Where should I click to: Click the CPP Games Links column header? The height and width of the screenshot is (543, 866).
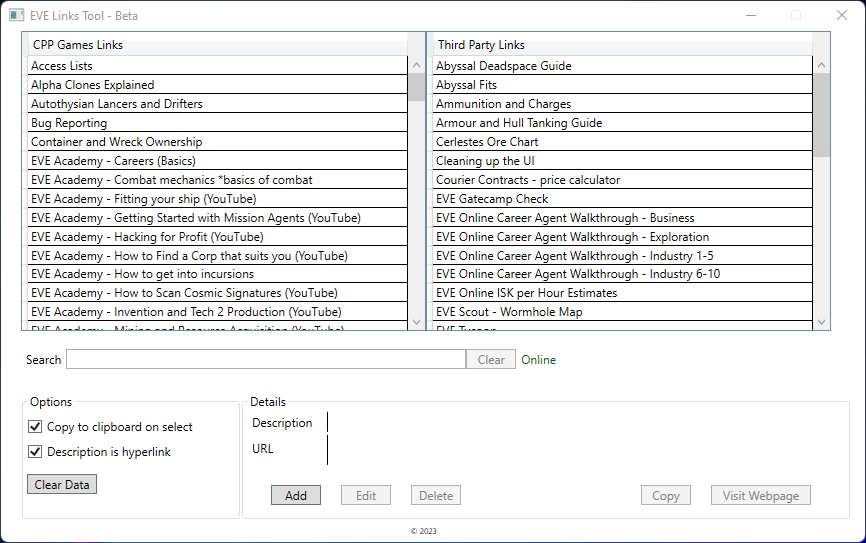pyautogui.click(x=218, y=45)
